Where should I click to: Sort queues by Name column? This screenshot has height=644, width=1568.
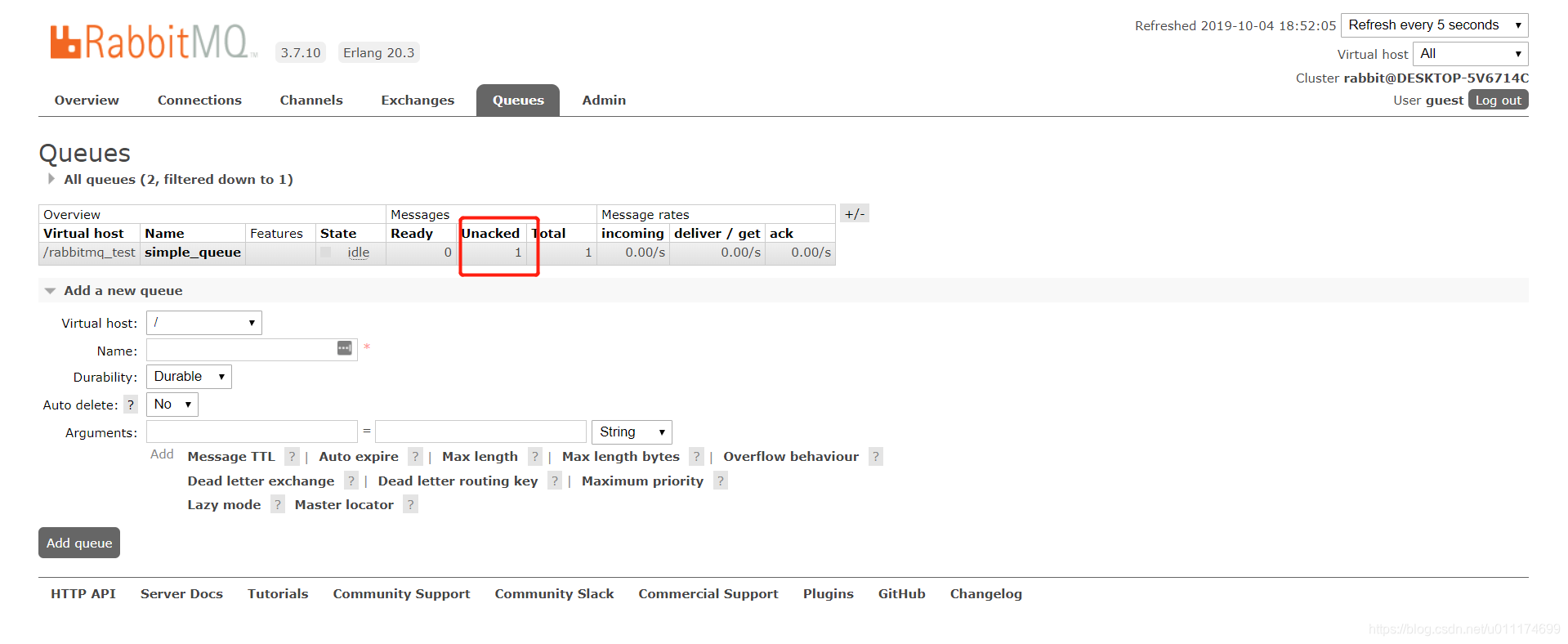164,234
